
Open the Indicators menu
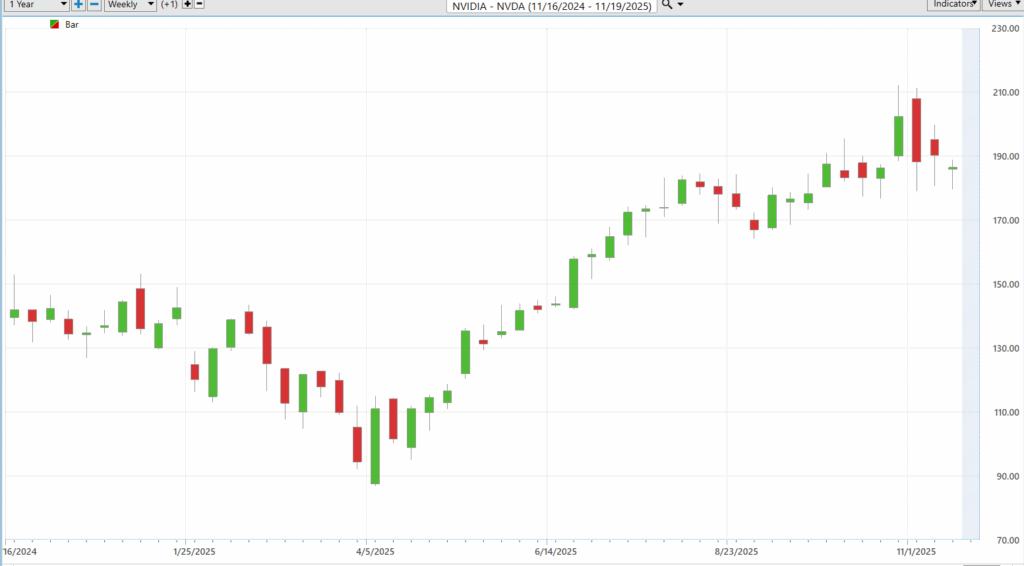click(x=953, y=5)
